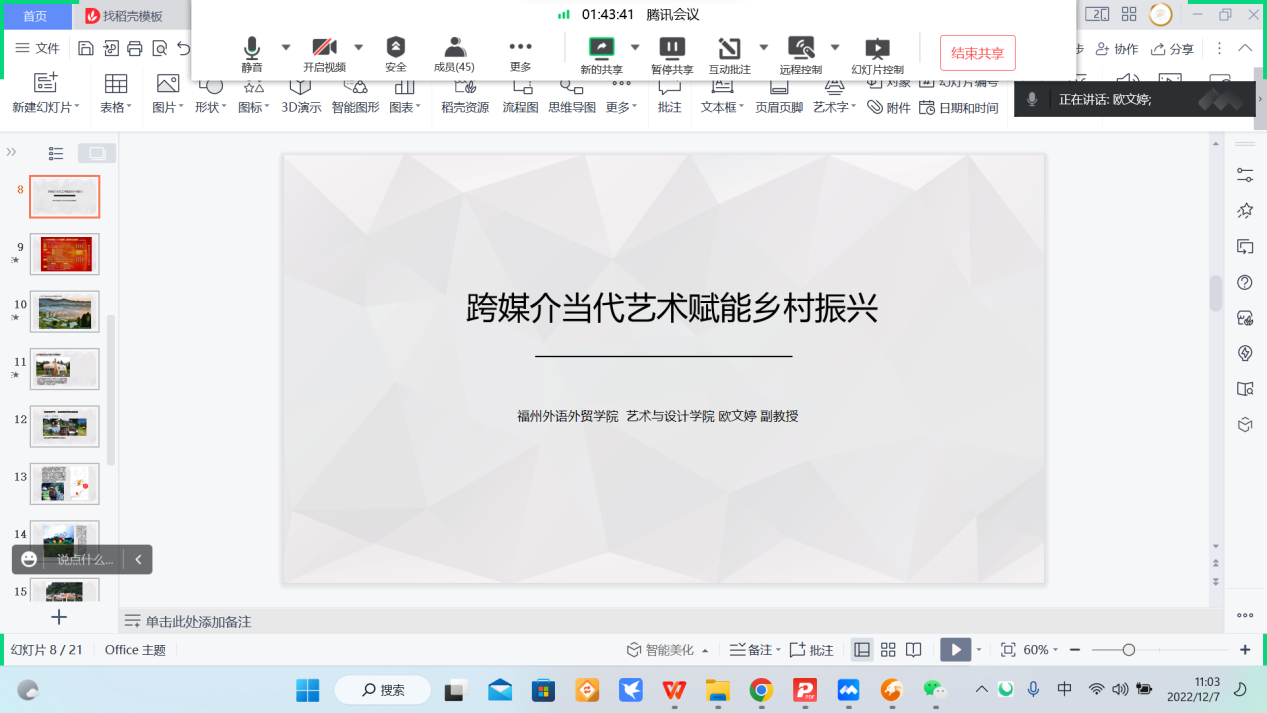The image size is (1267, 713).
Task: Toggle 备注 notes pane in status bar
Action: pyautogui.click(x=752, y=650)
